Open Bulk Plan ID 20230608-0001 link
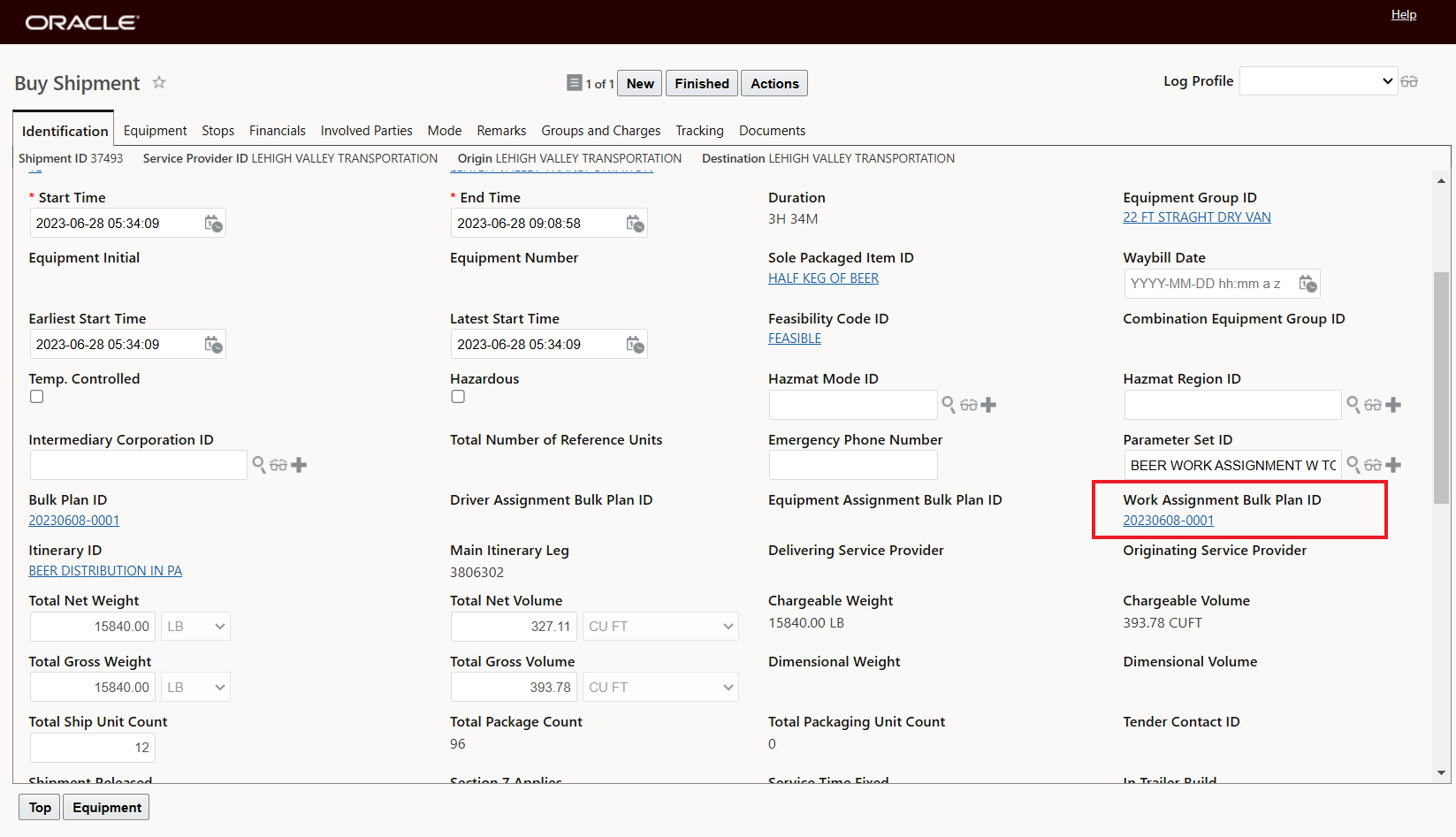Image resolution: width=1456 pixels, height=837 pixels. click(x=74, y=521)
